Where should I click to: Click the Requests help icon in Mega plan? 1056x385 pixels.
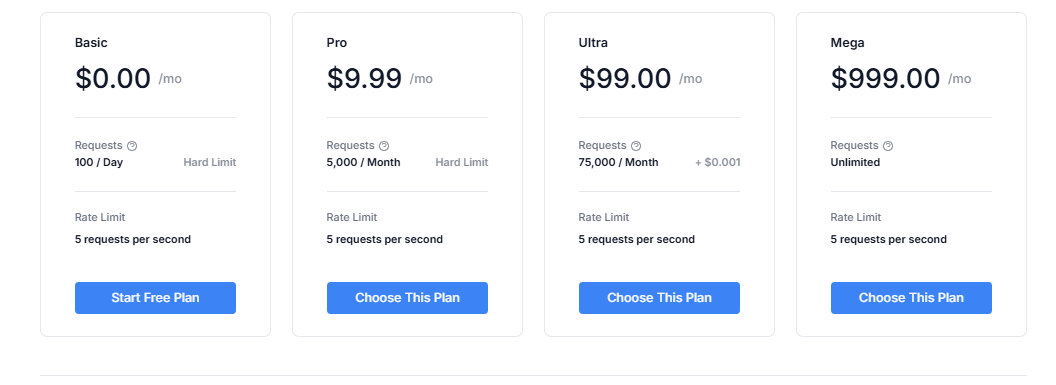(x=888, y=145)
